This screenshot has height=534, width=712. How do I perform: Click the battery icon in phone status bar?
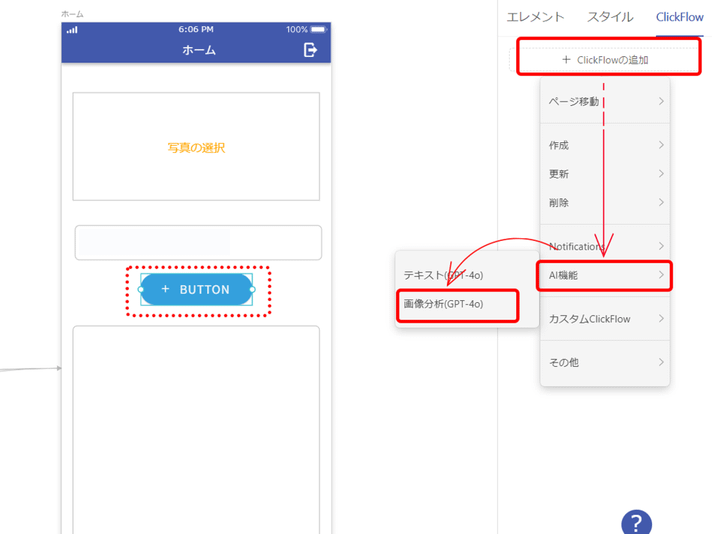[x=318, y=30]
